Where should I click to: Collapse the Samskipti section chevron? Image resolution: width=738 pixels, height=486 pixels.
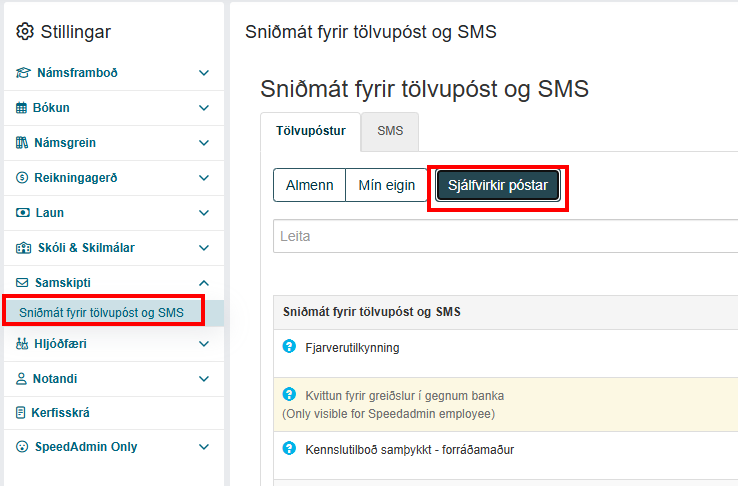point(204,283)
